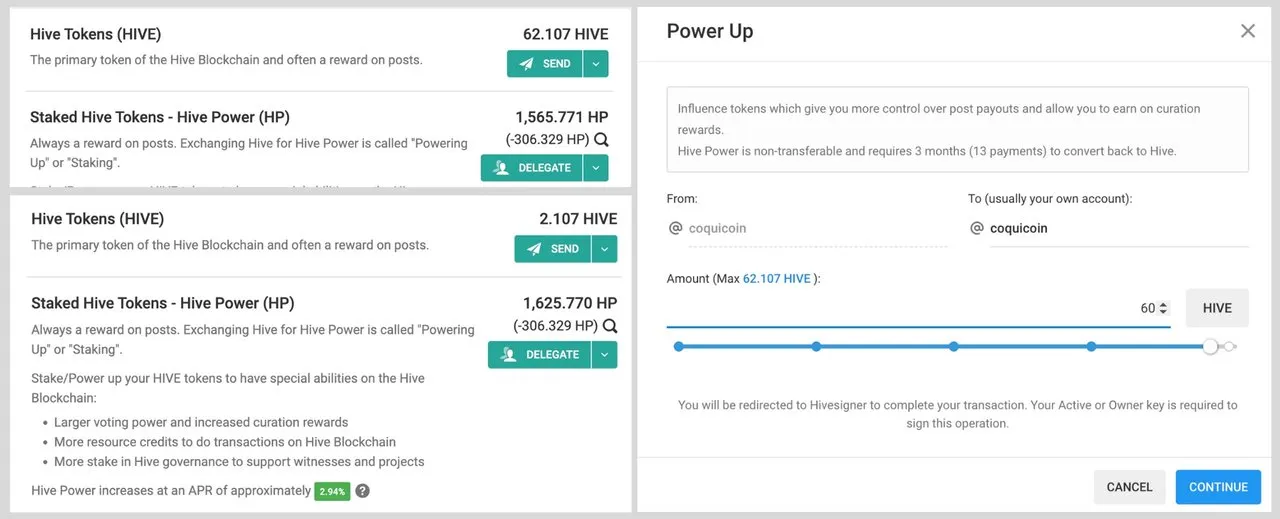
Task: Click the middle mark on the amount slider
Action: pos(954,347)
